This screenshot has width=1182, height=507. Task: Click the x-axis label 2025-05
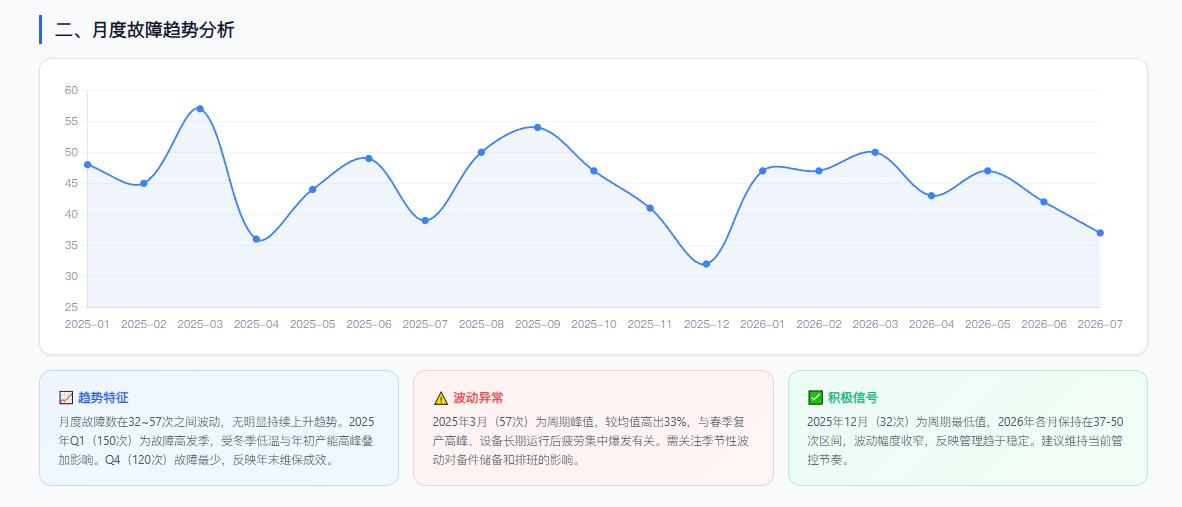(313, 324)
